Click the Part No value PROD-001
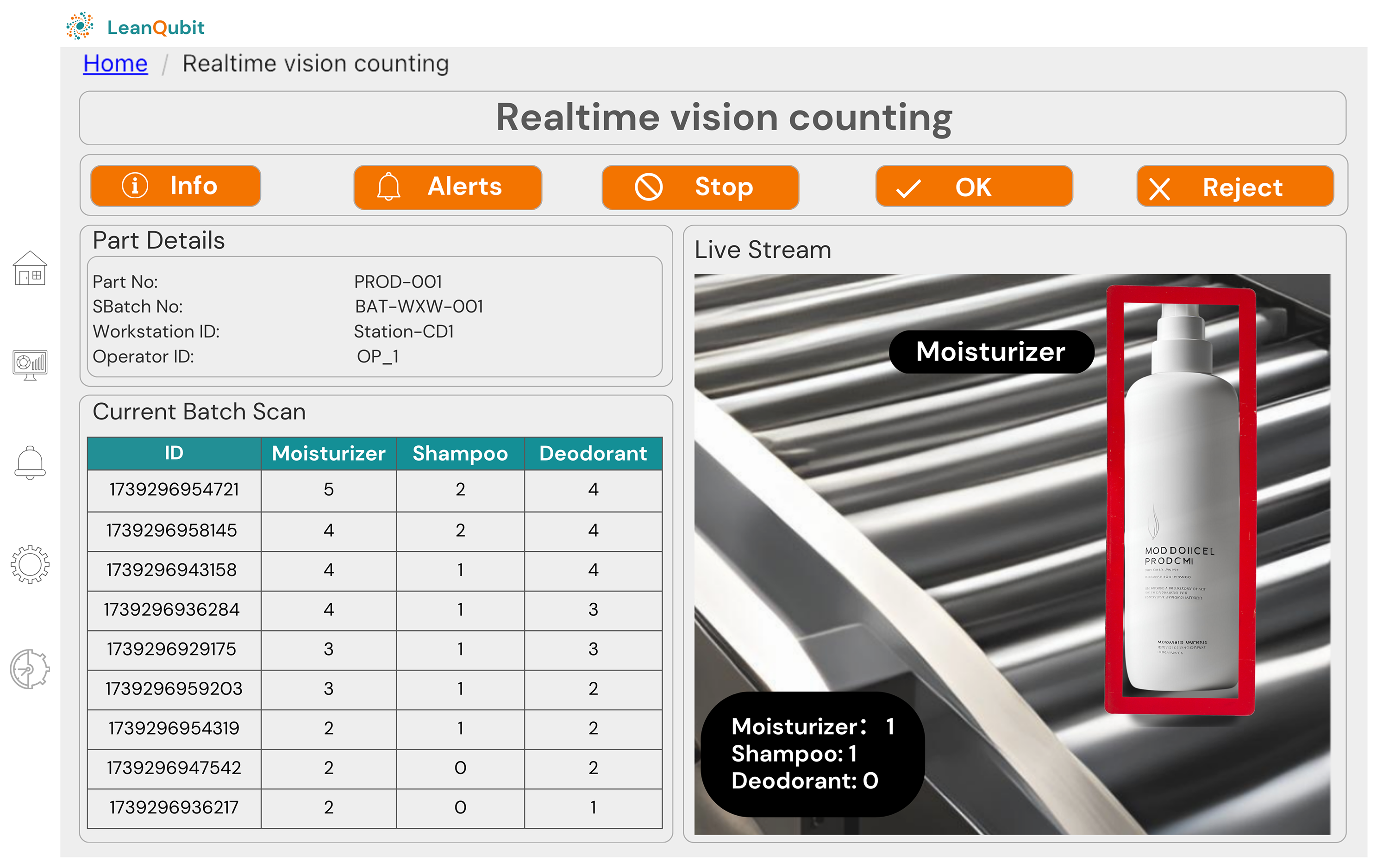This screenshot has width=1389, height=868. point(398,282)
